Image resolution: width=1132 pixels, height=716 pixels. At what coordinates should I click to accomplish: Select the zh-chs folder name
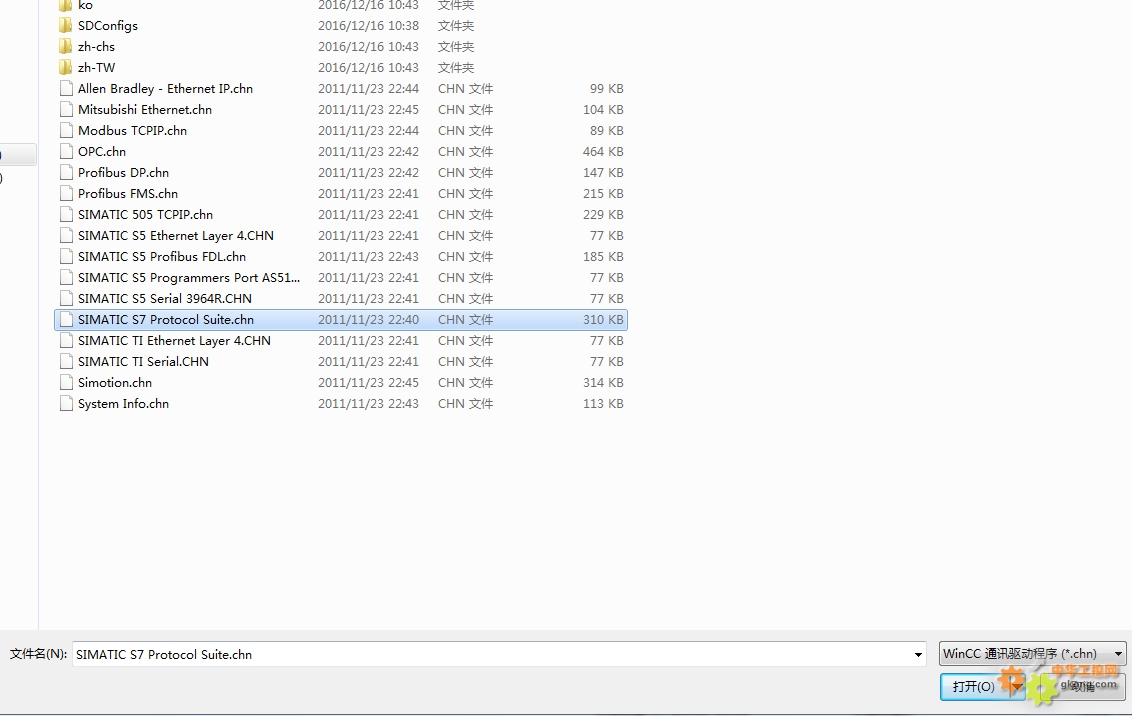coord(96,46)
